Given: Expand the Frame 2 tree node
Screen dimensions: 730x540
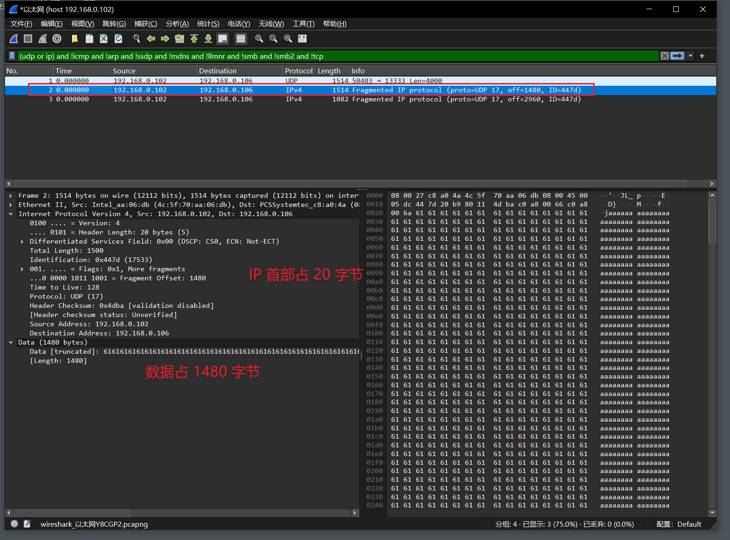Looking at the screenshot, I should point(10,196).
